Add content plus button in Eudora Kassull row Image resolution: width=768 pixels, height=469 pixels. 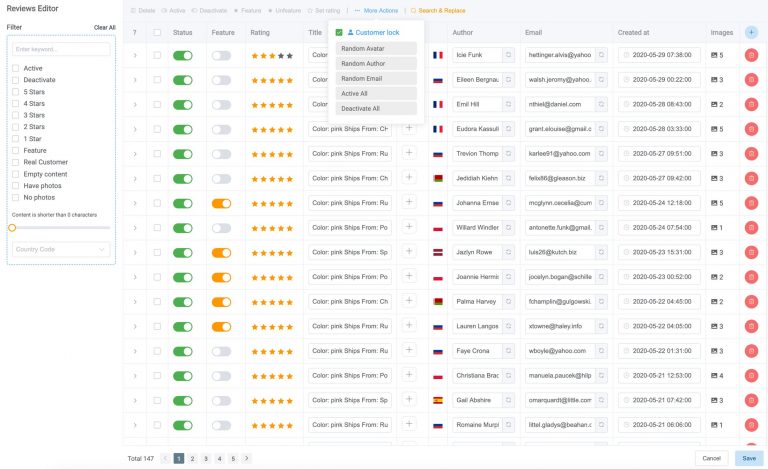pos(409,128)
